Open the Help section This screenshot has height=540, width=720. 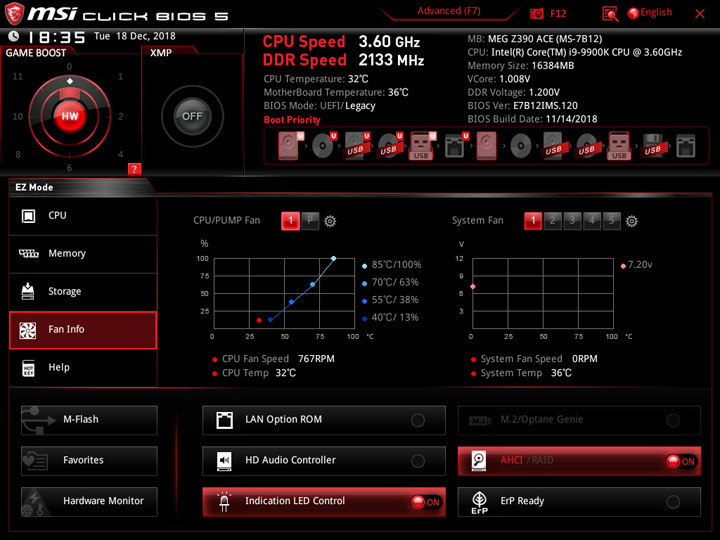click(83, 368)
